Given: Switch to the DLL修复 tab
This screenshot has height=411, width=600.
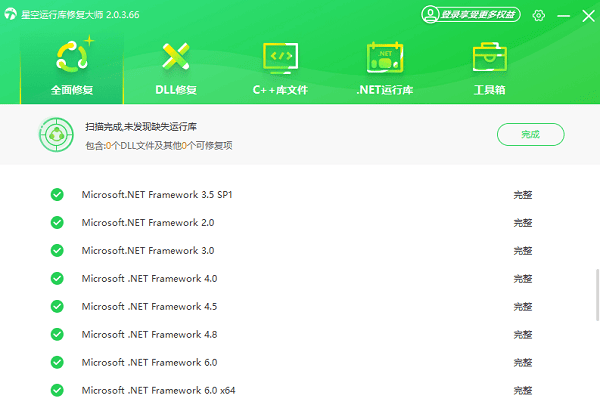Looking at the screenshot, I should pos(176,66).
